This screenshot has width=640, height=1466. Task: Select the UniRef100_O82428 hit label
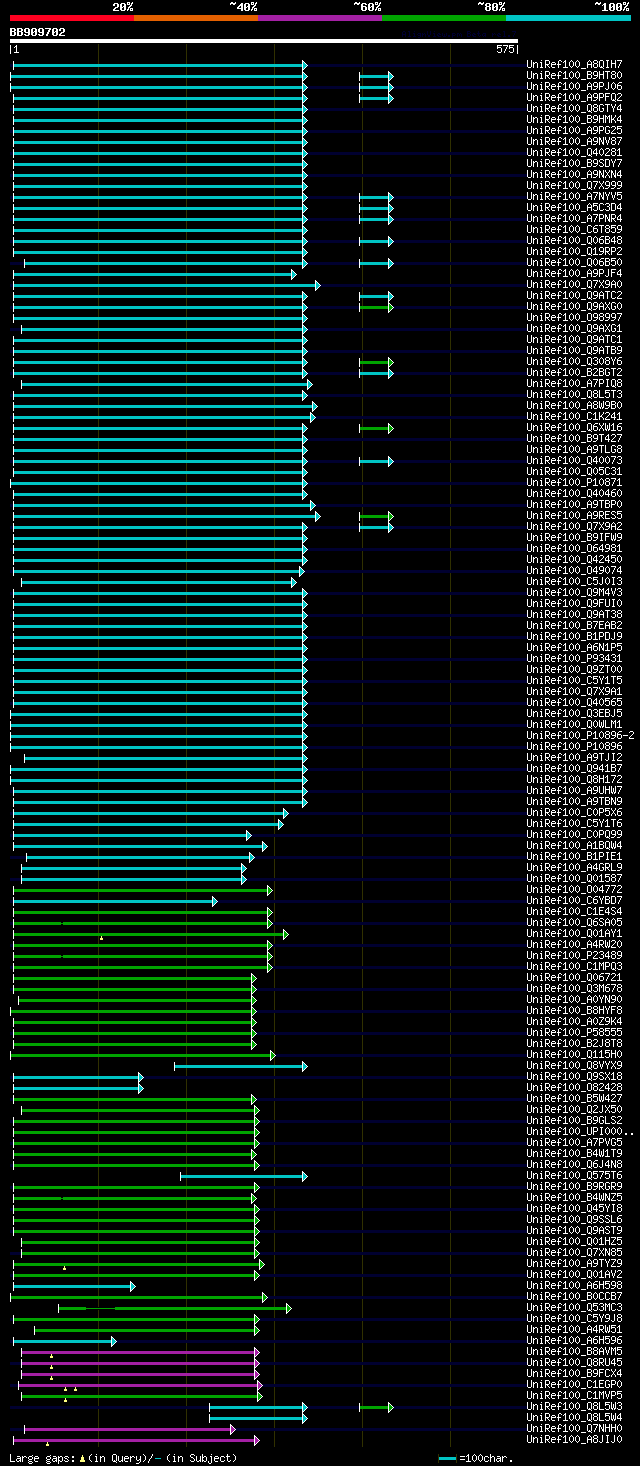tap(574, 1087)
